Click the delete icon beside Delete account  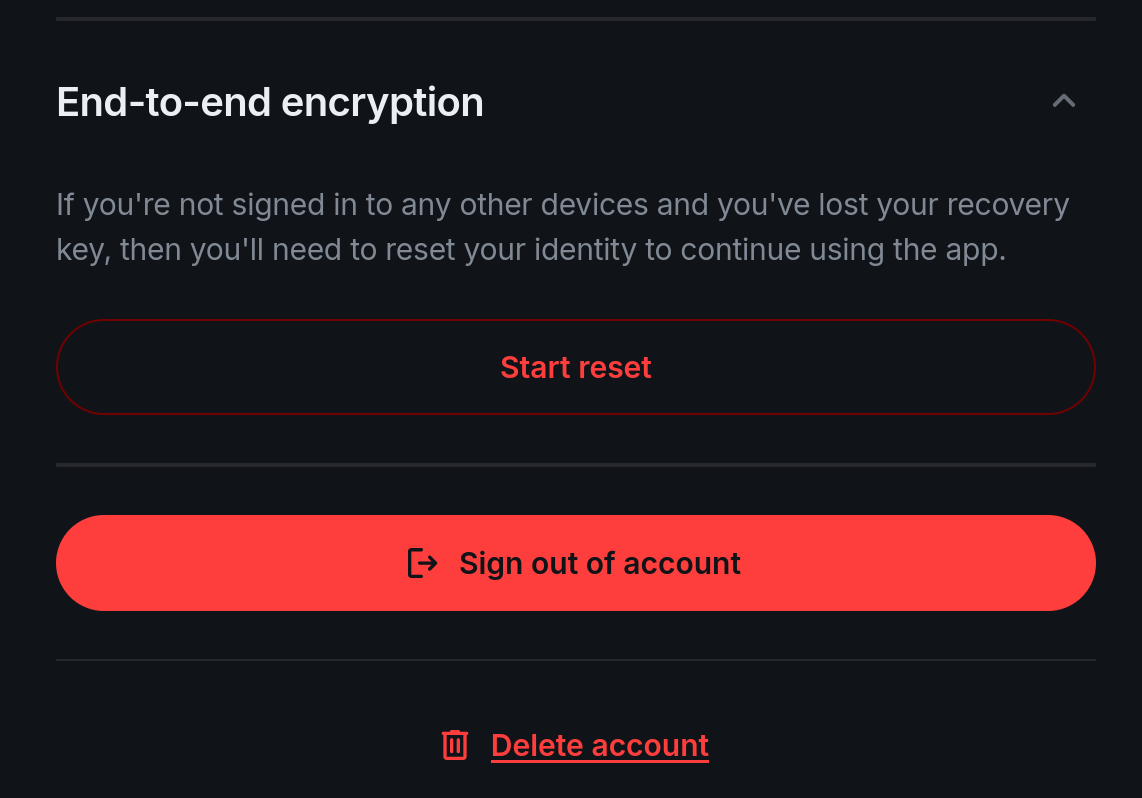tap(455, 745)
